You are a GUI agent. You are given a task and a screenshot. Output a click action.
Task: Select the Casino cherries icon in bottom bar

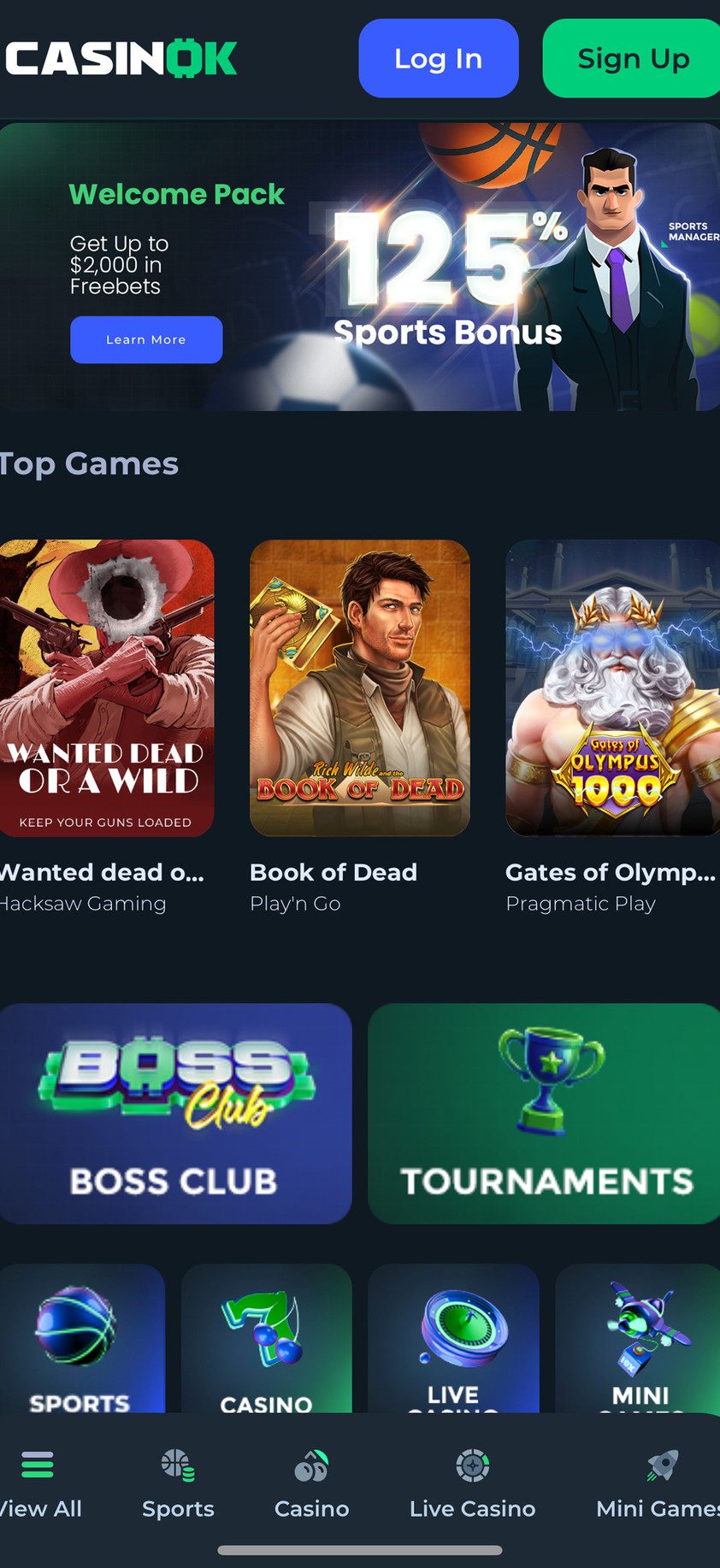(311, 1465)
